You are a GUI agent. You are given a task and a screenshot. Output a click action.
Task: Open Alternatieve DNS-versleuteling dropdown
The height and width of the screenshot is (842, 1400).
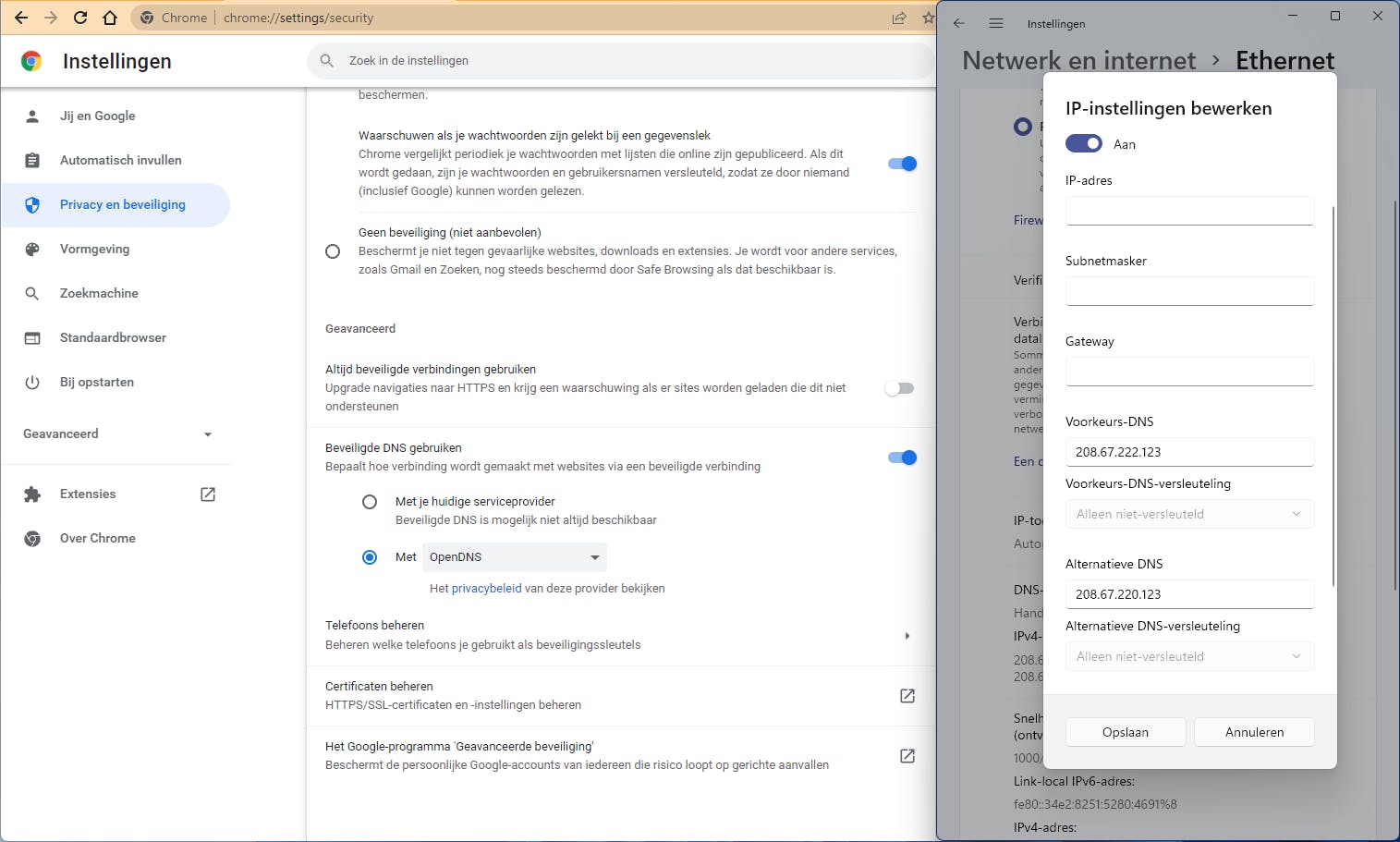coord(1189,656)
